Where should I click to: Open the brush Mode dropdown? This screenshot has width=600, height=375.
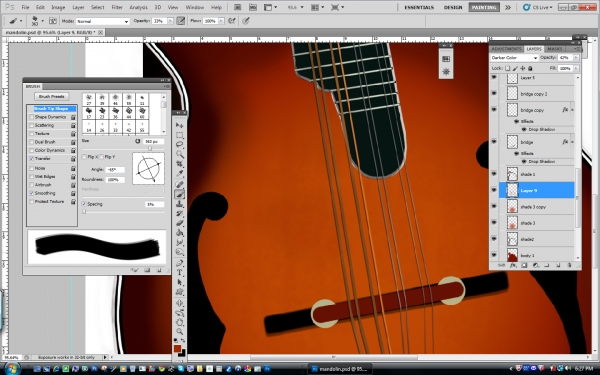[102, 21]
